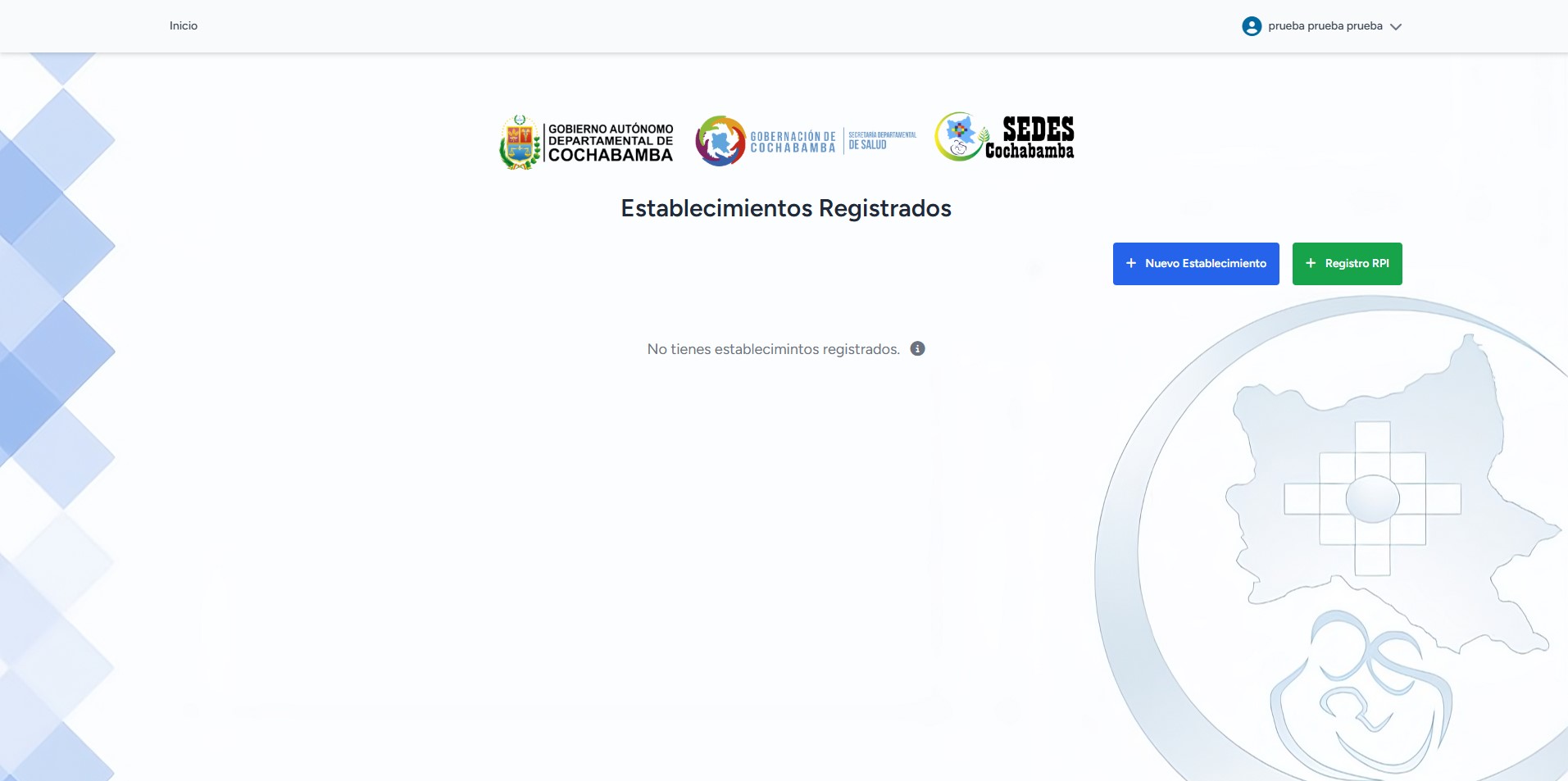Click the Nuevo Establecimiento button
The width and height of the screenshot is (1568, 781).
tap(1195, 264)
